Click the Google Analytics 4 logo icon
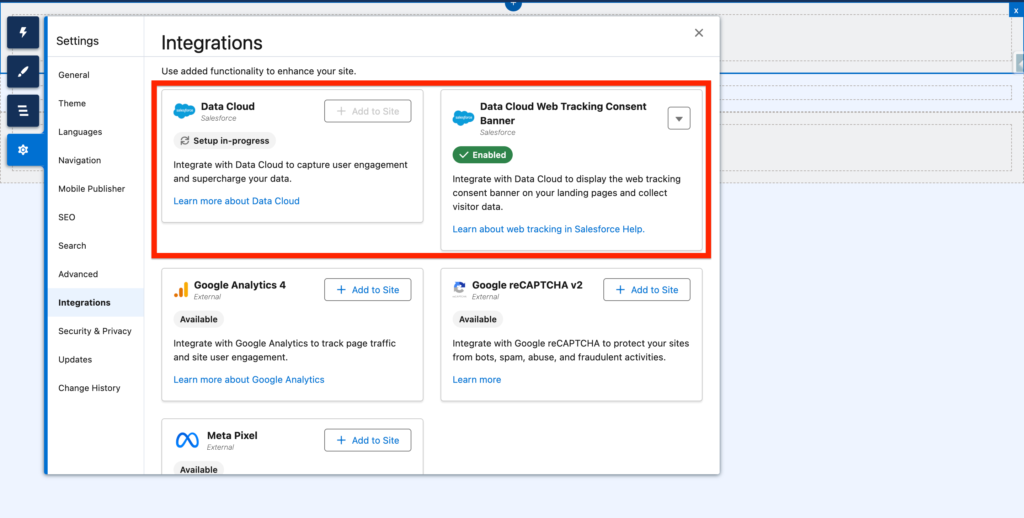Screen dimensions: 1024x518 pyautogui.click(x=181, y=290)
